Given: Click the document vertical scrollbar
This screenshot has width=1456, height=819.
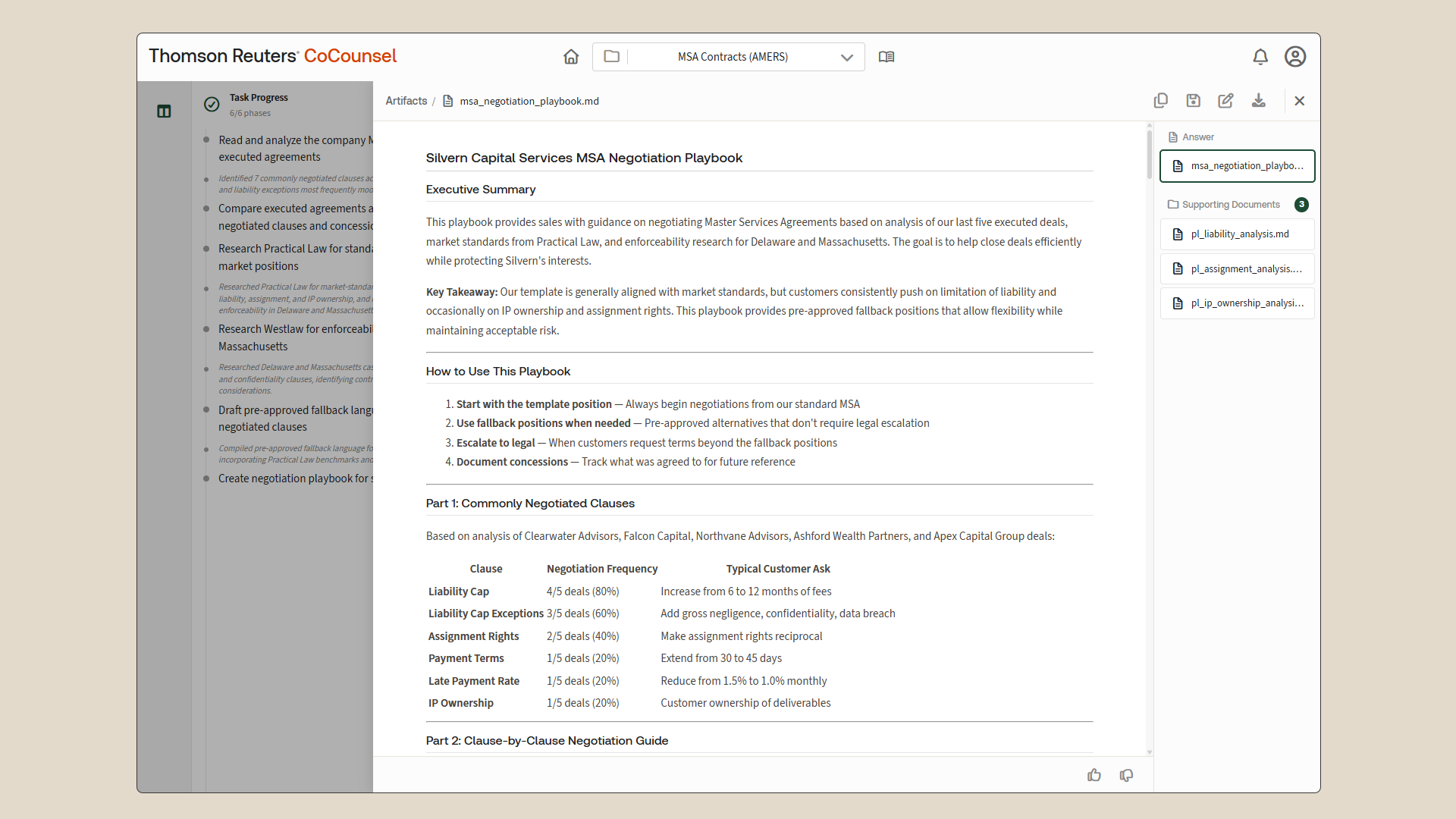Looking at the screenshot, I should [x=1150, y=155].
